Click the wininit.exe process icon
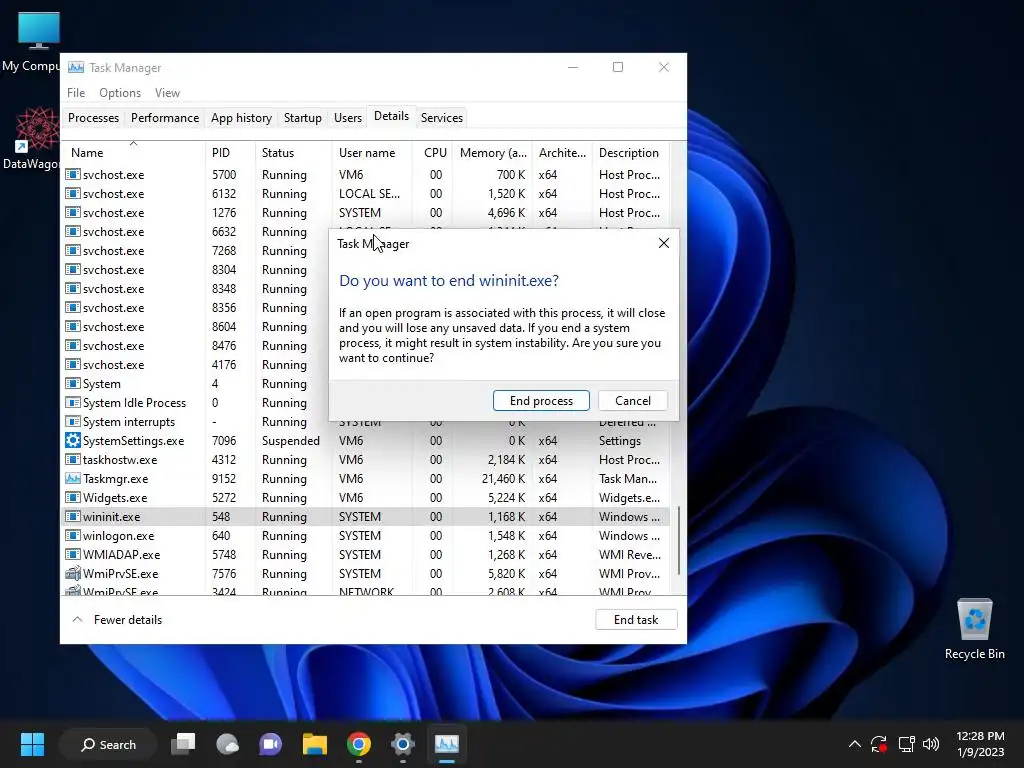Image resolution: width=1024 pixels, height=768 pixels. coord(72,517)
